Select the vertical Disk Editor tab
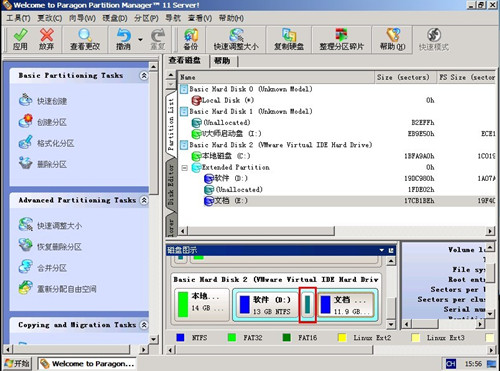The image size is (500, 371). click(171, 185)
